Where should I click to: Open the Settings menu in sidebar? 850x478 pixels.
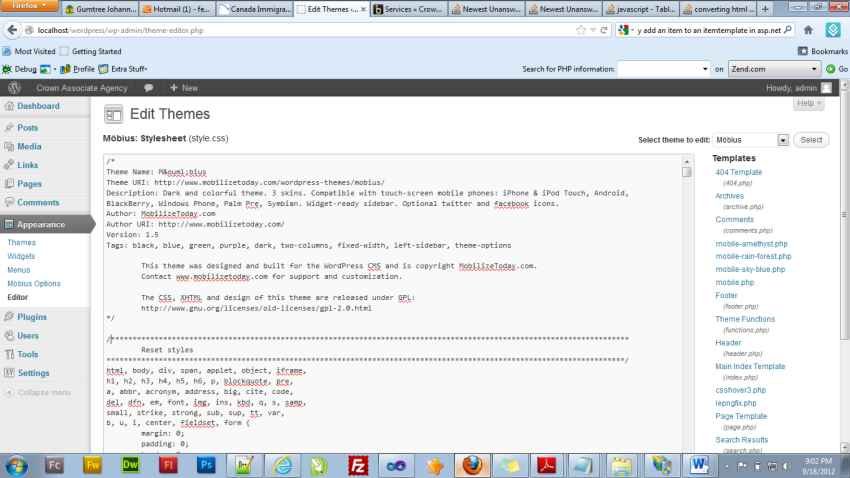(x=33, y=373)
